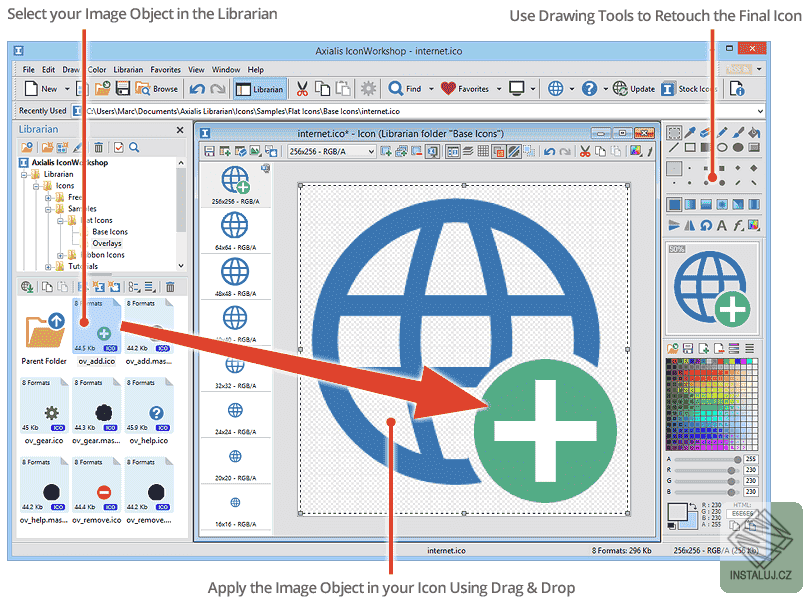Select the text tool letter A
Viewport: 811px width, 602px height.
pos(722,225)
